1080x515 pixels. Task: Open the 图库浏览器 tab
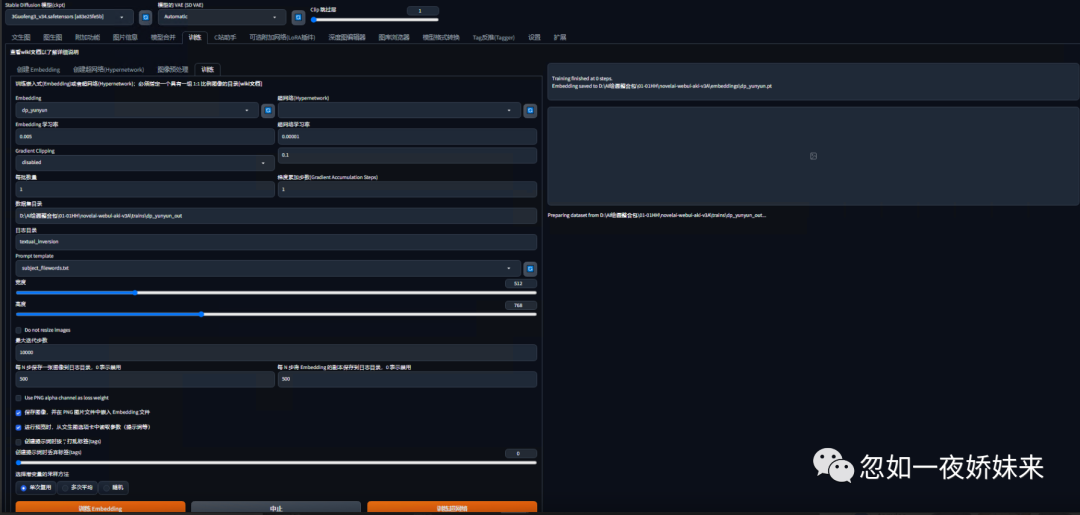tap(394, 37)
